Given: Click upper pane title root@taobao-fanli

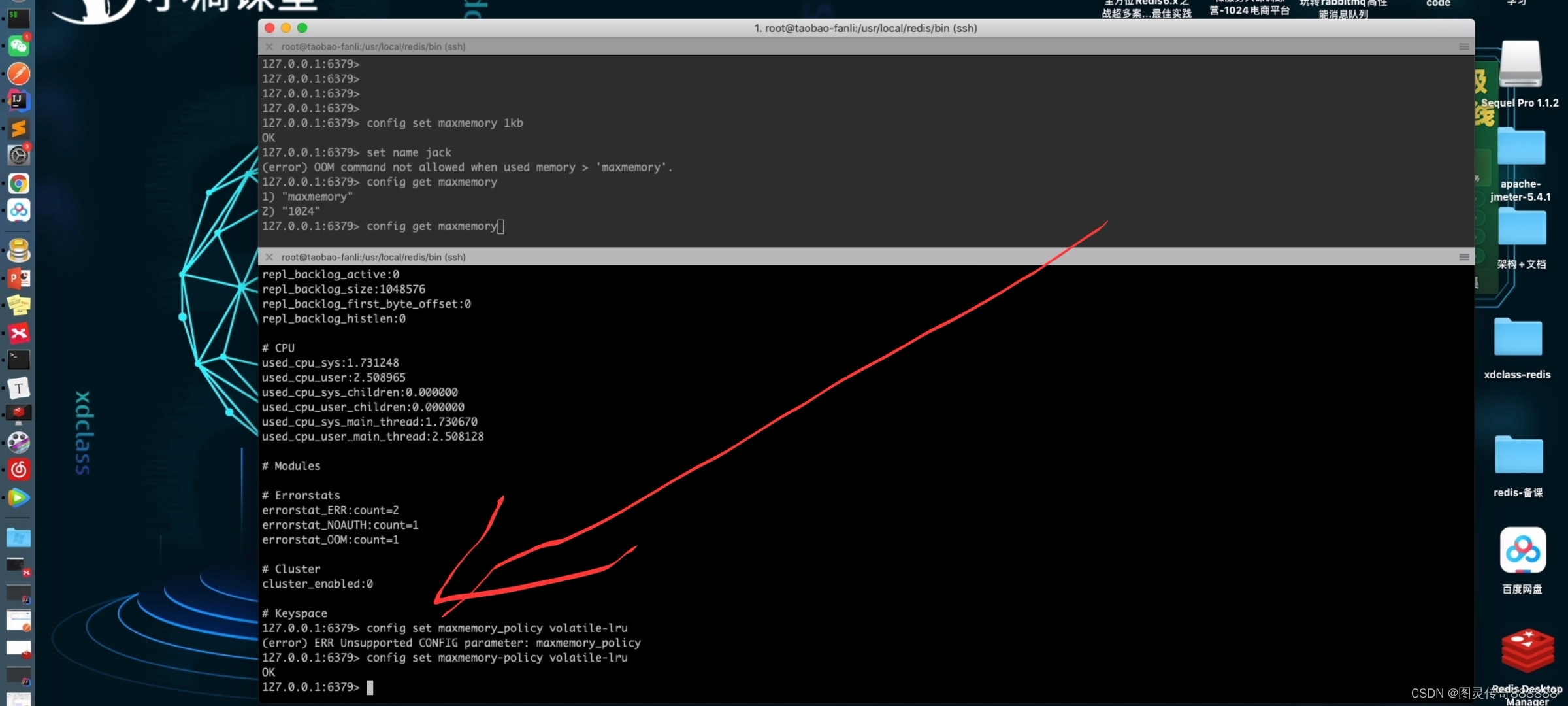Looking at the screenshot, I should tap(373, 46).
